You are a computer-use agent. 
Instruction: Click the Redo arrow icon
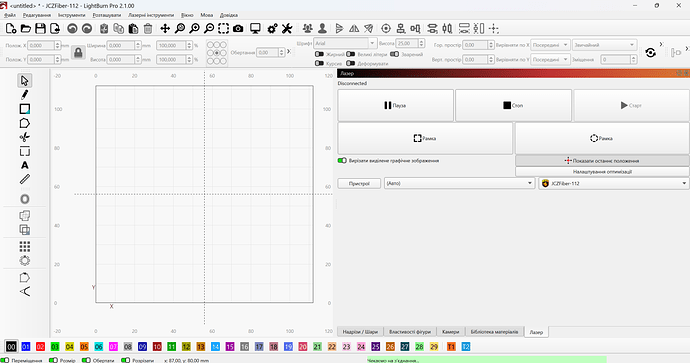(x=87, y=29)
